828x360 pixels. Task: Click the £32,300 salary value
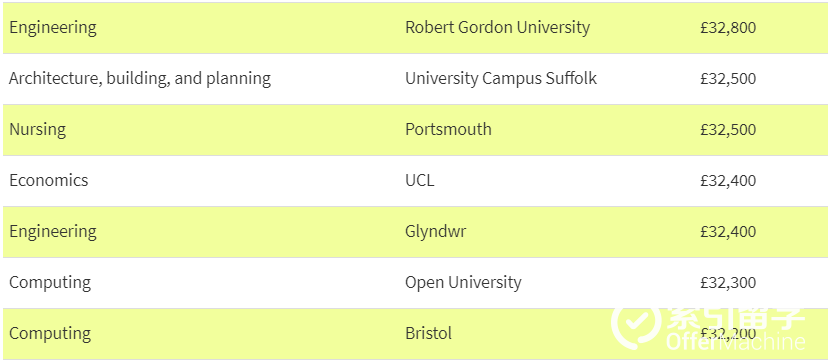(x=728, y=283)
